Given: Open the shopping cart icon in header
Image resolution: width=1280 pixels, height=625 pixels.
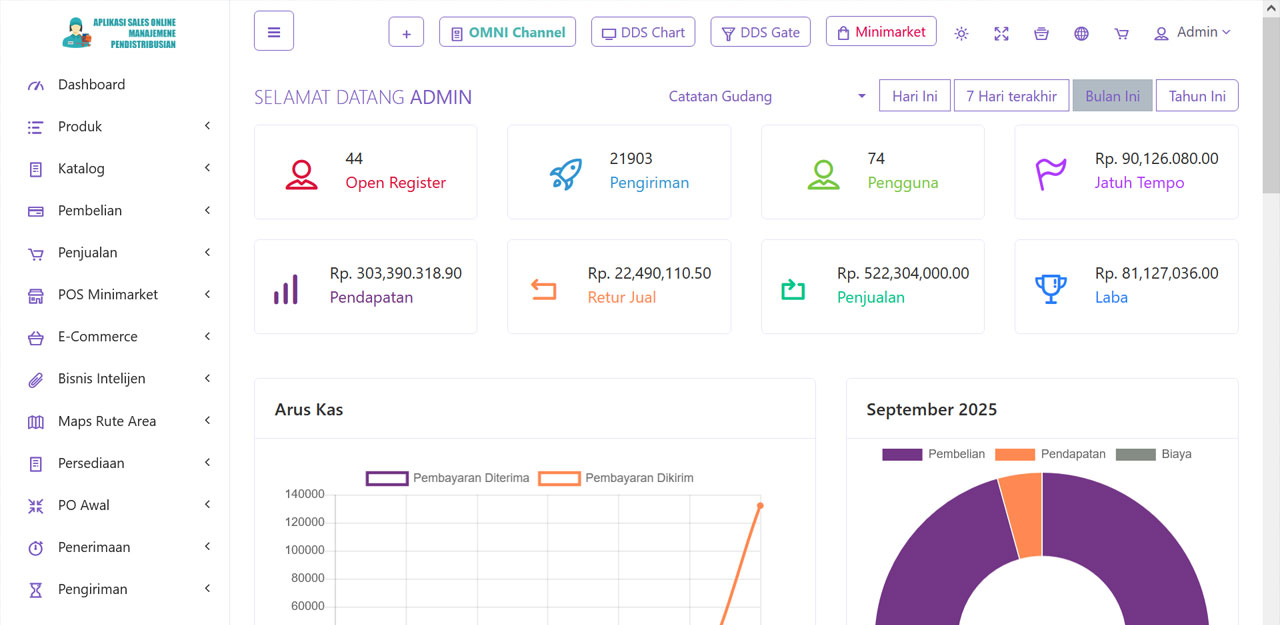Looking at the screenshot, I should tap(1121, 33).
